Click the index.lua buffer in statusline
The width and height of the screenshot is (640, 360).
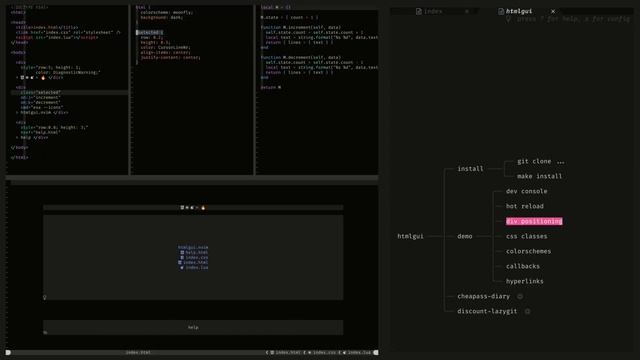tap(356, 352)
